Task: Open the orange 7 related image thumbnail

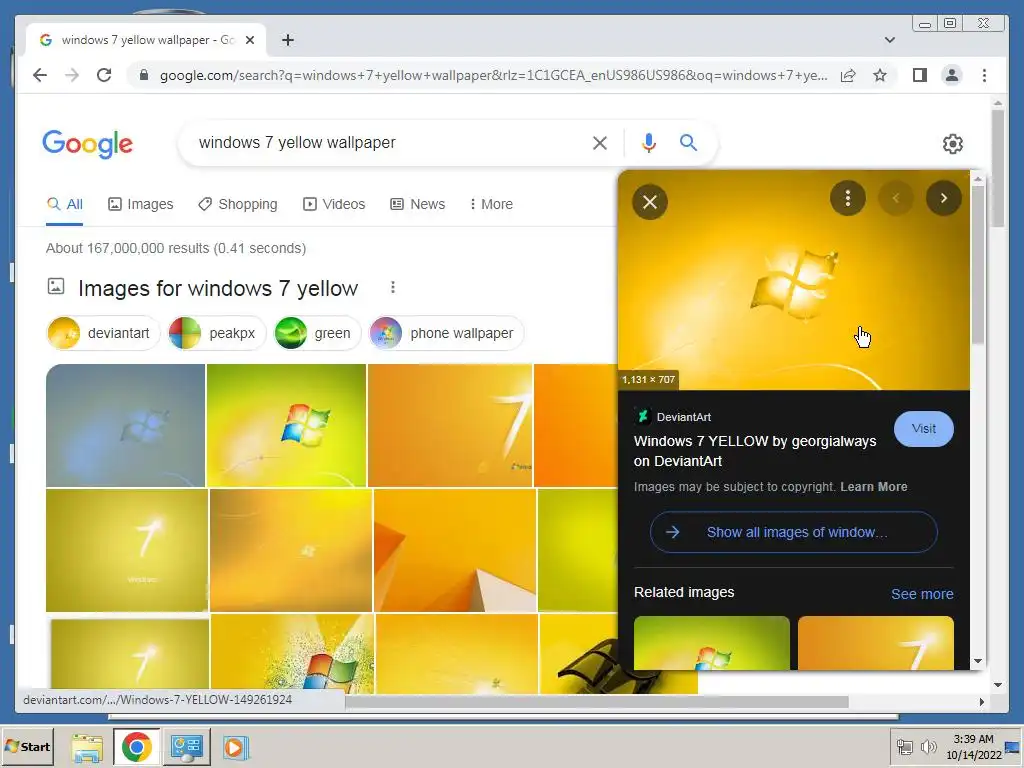Action: [x=876, y=643]
